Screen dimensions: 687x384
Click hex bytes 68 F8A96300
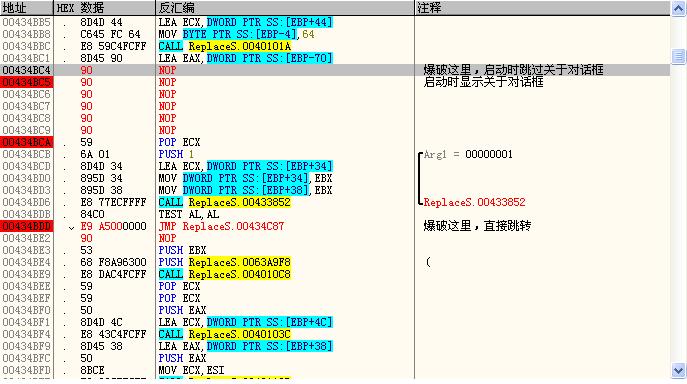[113, 262]
